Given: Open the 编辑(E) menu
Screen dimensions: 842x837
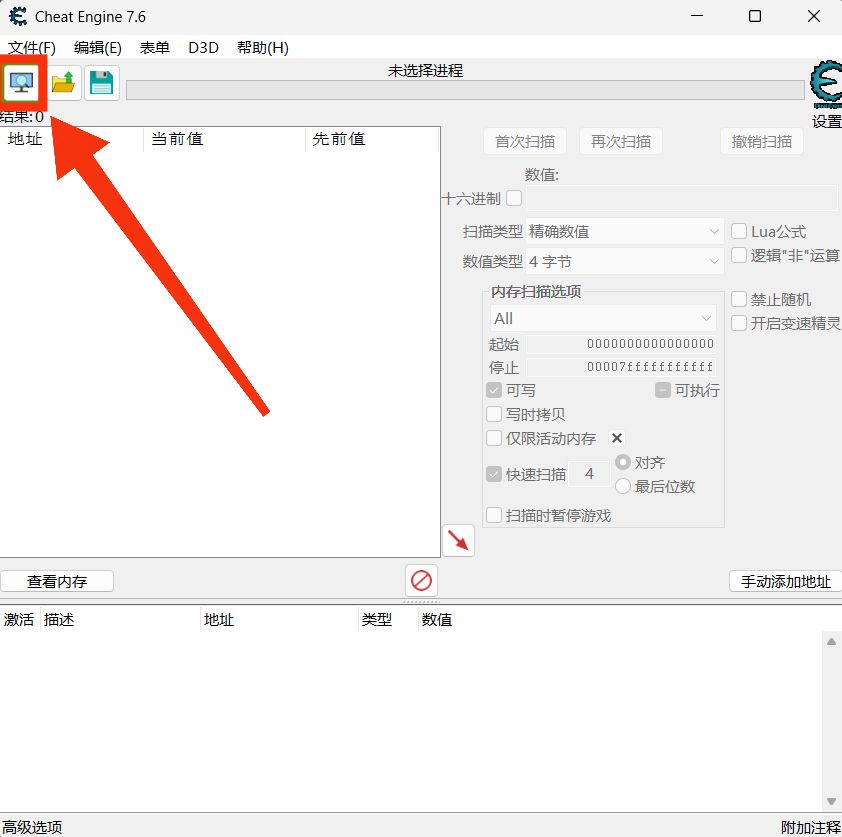Looking at the screenshot, I should [x=98, y=48].
